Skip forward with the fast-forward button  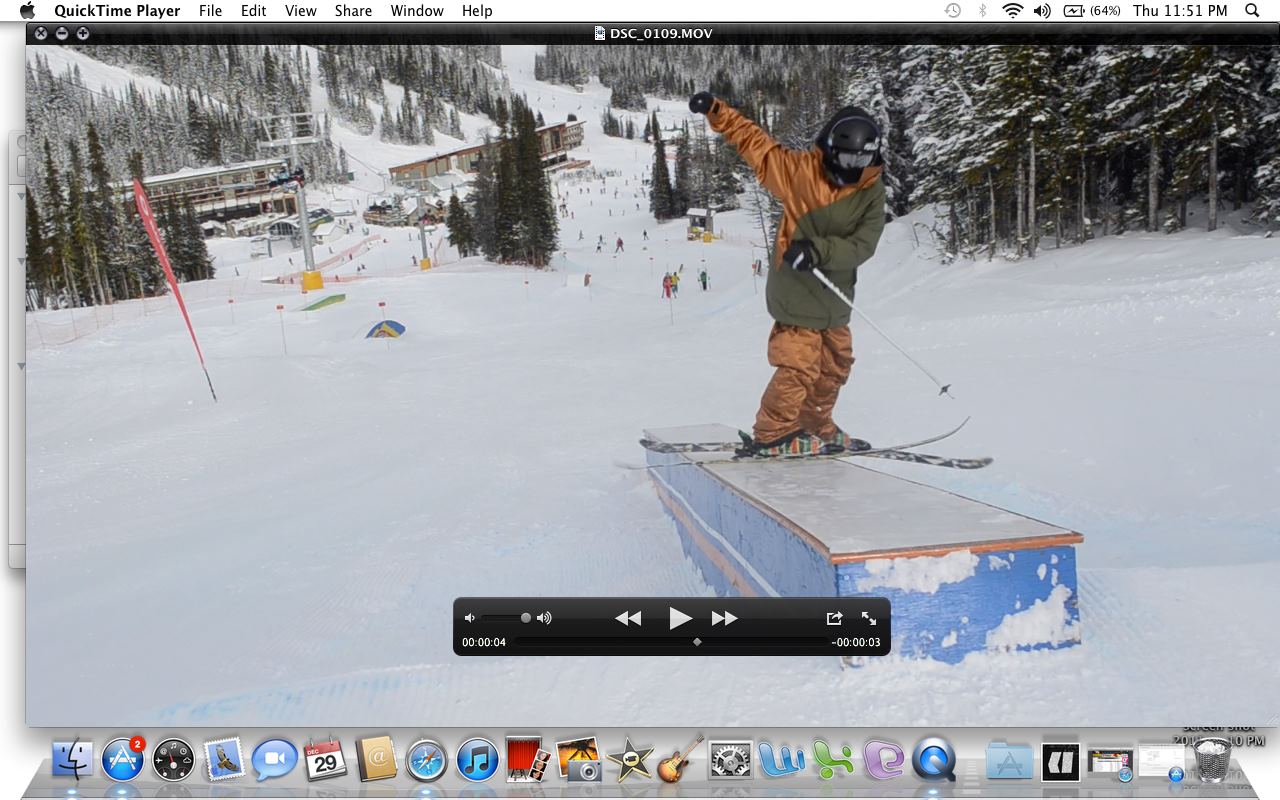pos(725,618)
